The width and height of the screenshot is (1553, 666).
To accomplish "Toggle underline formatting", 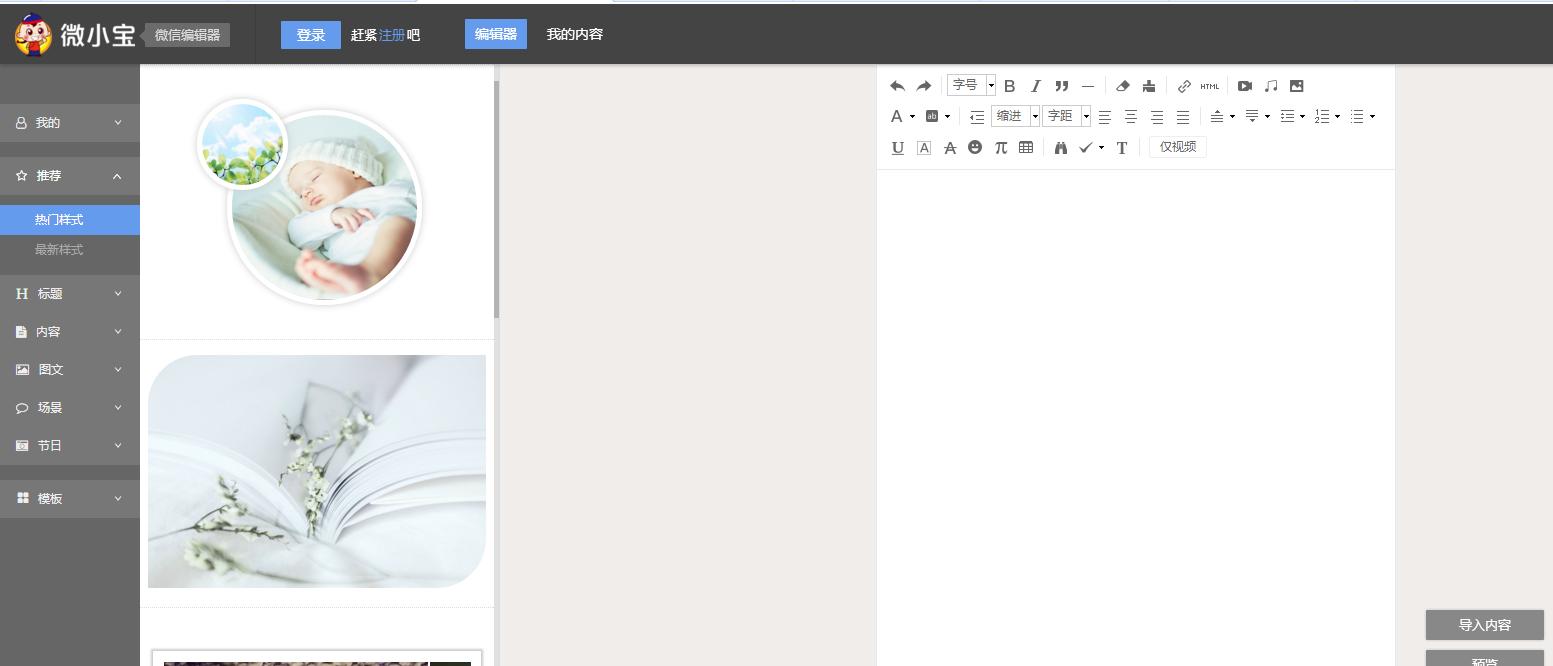I will tap(897, 147).
